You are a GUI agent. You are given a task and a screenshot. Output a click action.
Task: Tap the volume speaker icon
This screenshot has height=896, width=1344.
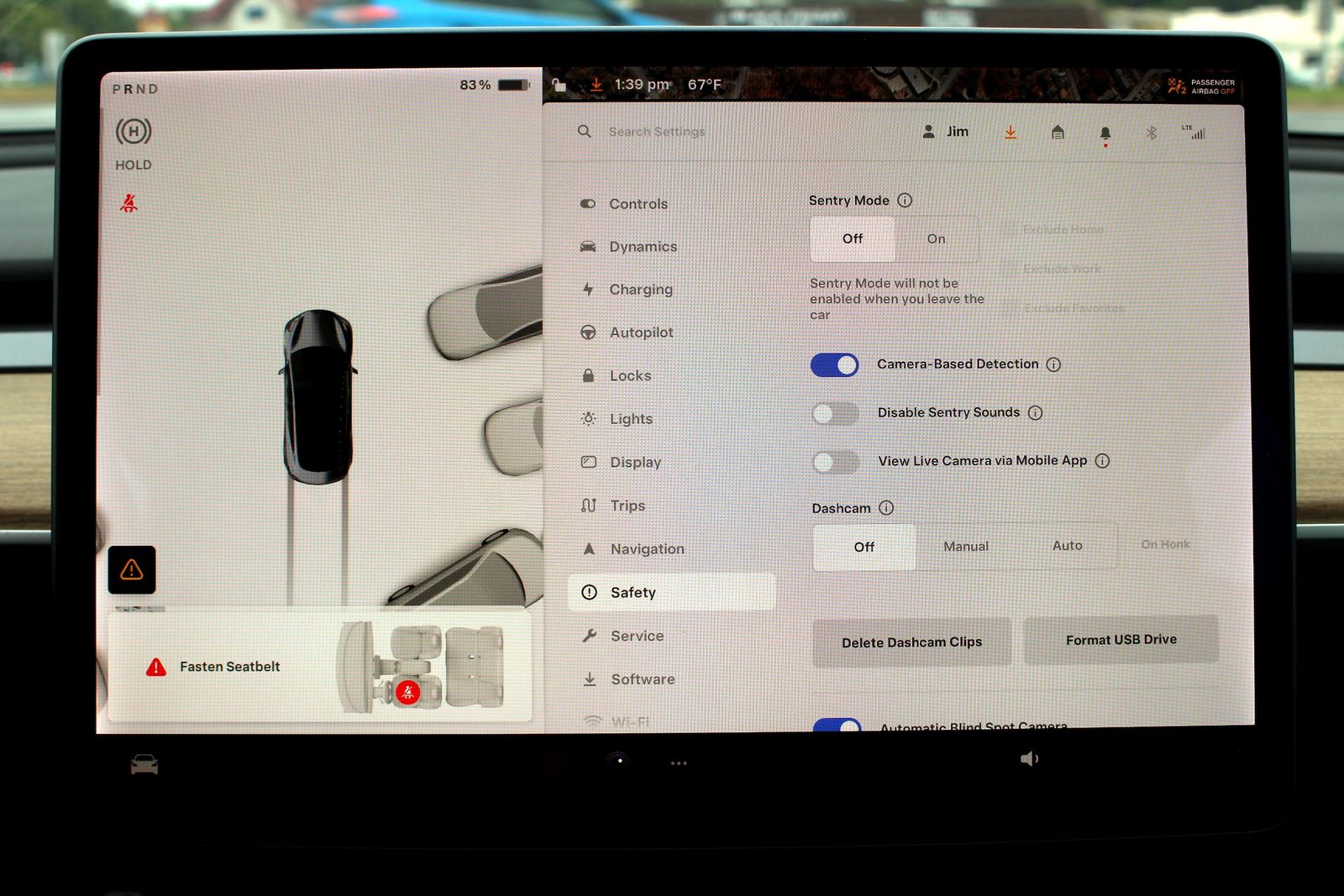click(x=1028, y=759)
